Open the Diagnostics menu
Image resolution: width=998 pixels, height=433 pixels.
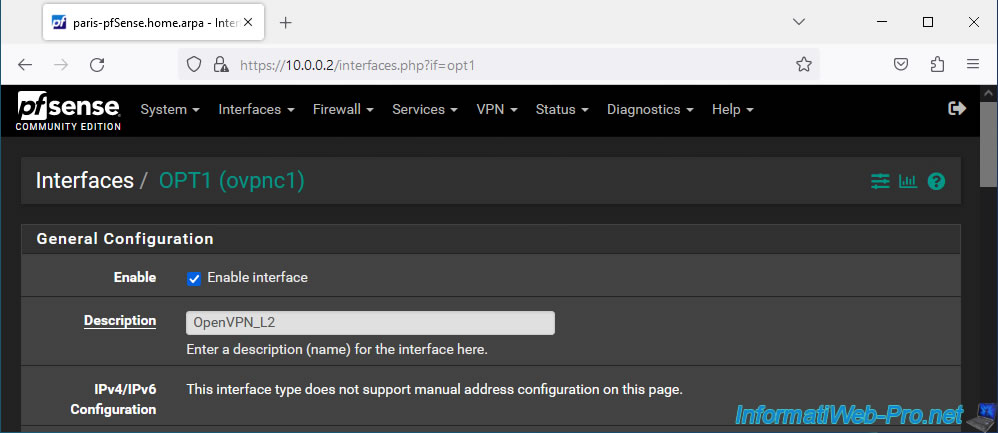tap(650, 110)
